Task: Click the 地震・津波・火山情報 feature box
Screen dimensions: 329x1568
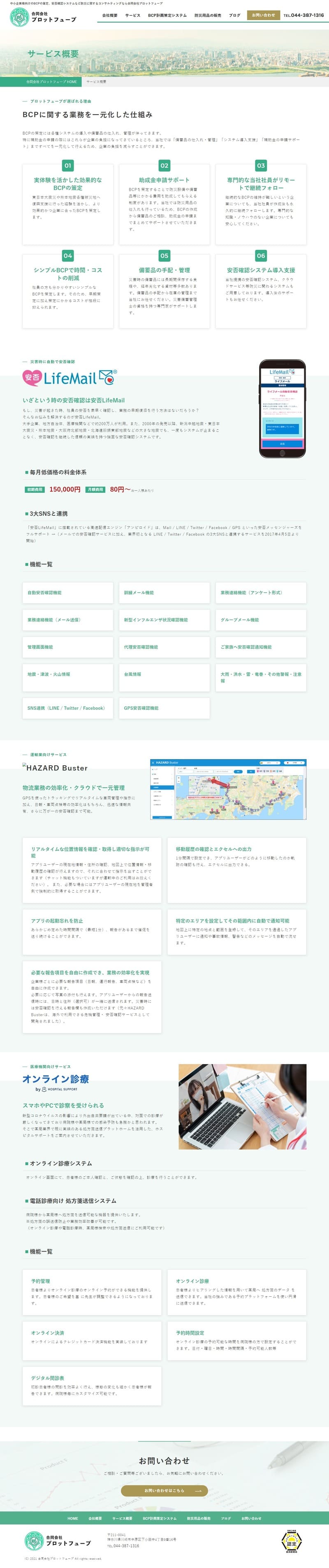Action: pyautogui.click(x=67, y=677)
